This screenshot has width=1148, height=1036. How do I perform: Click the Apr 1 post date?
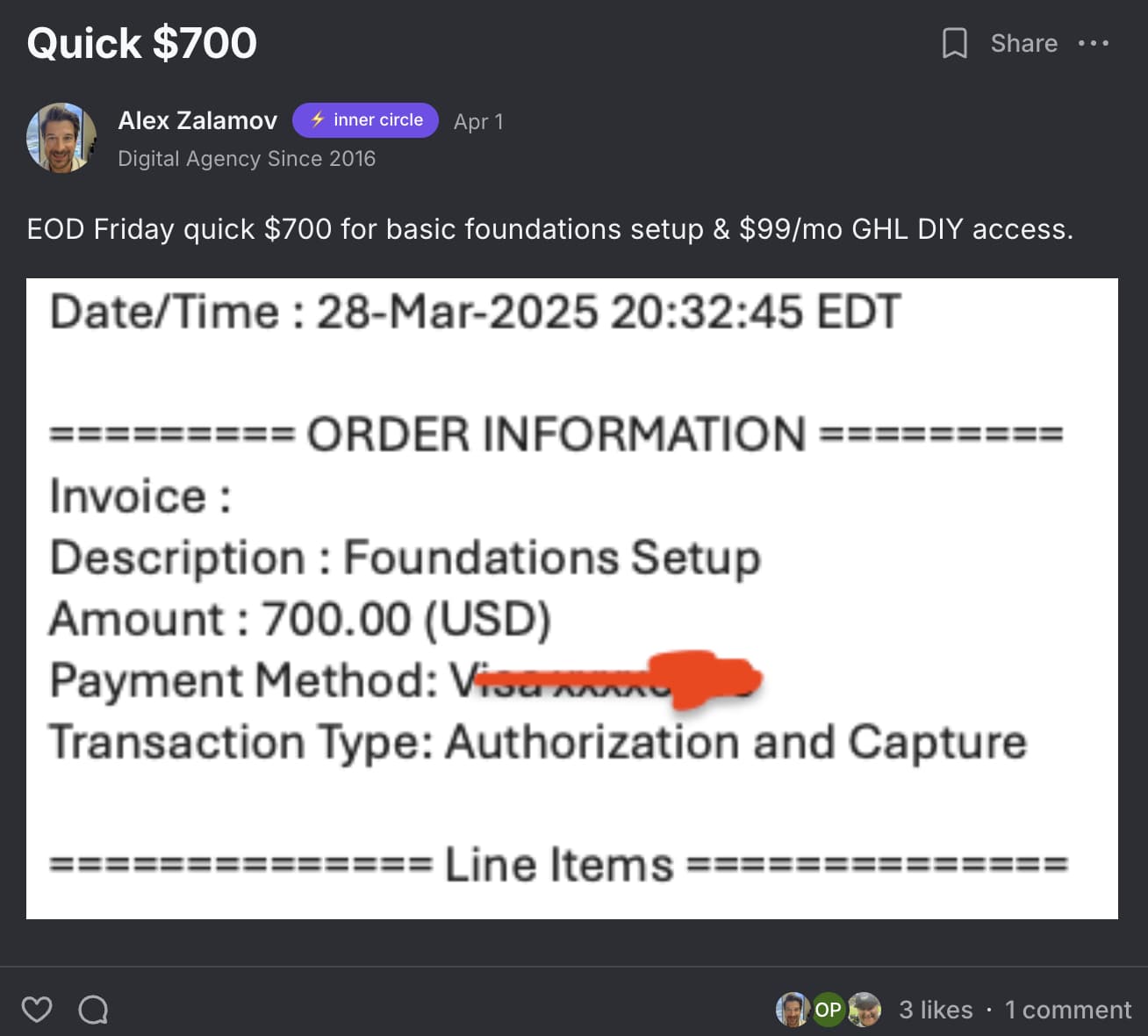pyautogui.click(x=478, y=122)
